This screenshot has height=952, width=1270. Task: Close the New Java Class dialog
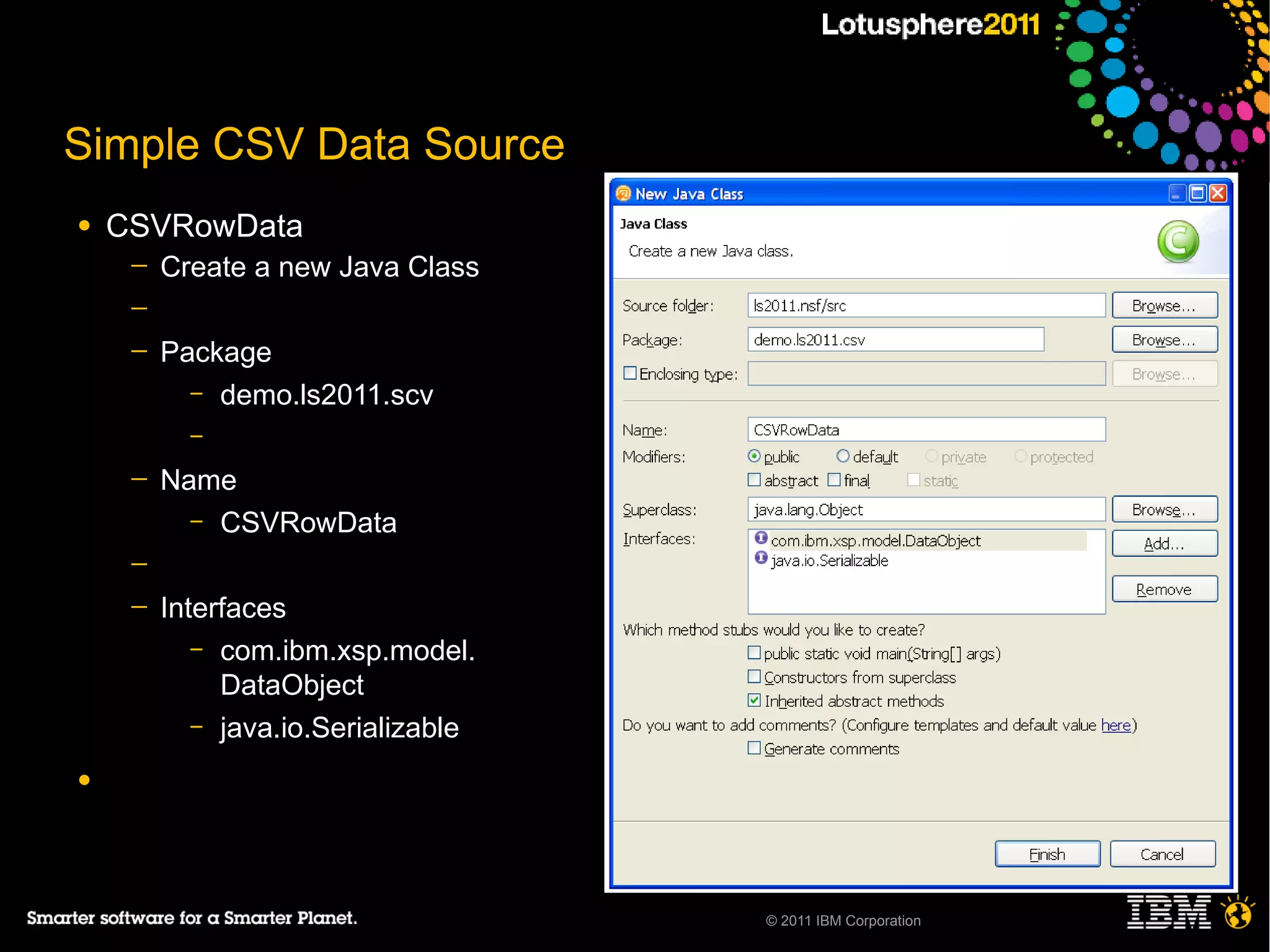[1218, 194]
